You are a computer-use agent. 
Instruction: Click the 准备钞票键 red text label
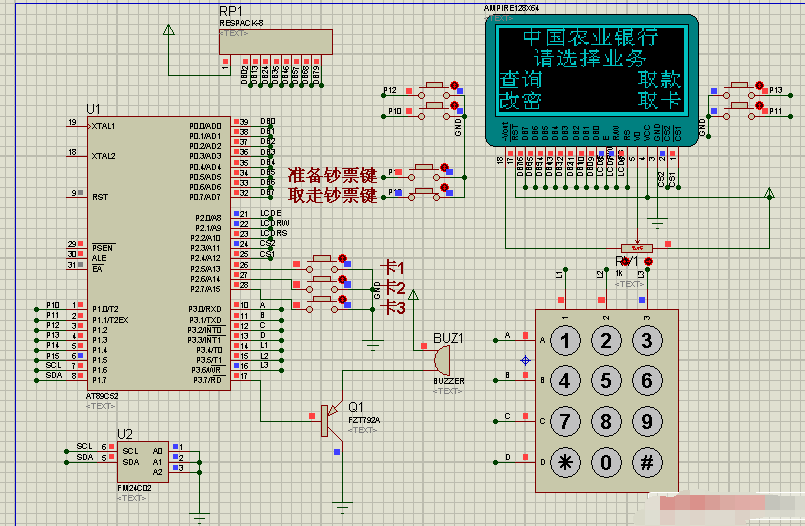tap(332, 175)
